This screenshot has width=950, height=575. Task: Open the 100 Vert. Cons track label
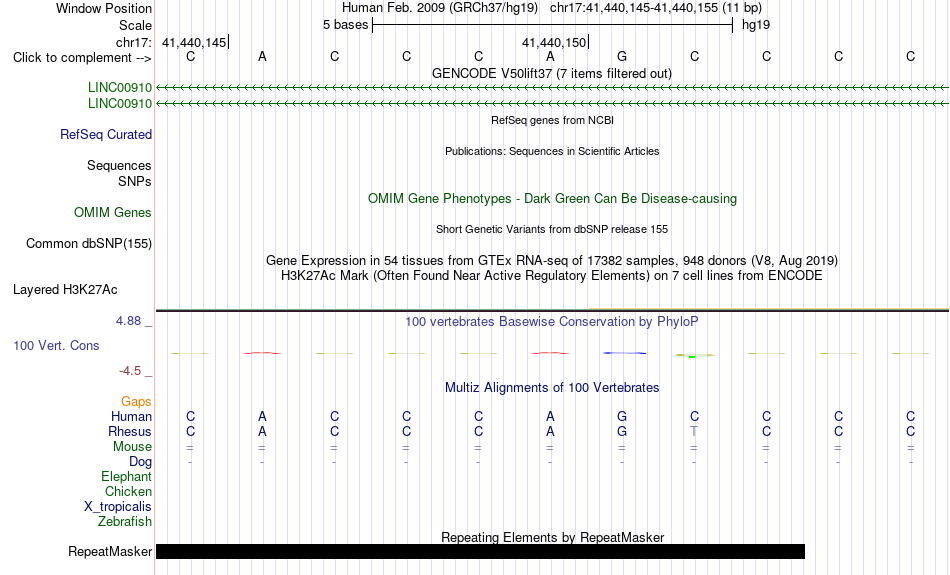[56, 345]
